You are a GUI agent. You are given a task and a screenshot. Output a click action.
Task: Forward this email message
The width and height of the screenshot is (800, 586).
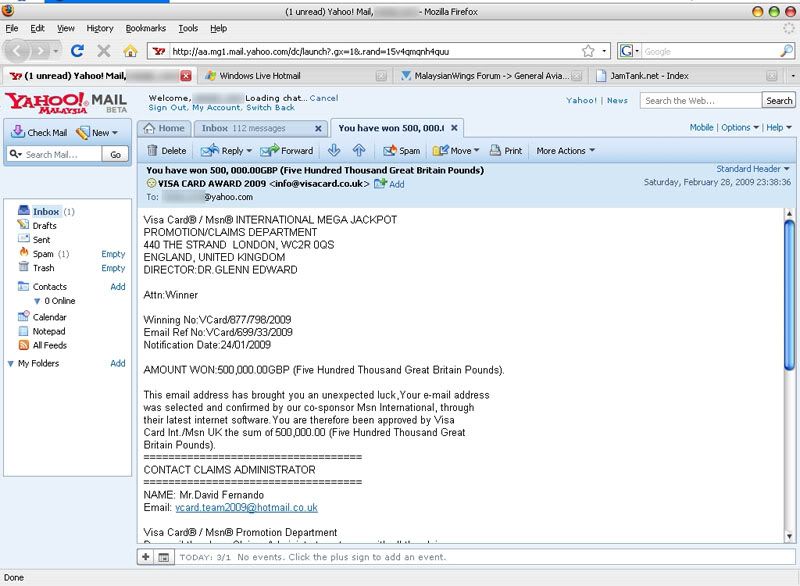(287, 150)
